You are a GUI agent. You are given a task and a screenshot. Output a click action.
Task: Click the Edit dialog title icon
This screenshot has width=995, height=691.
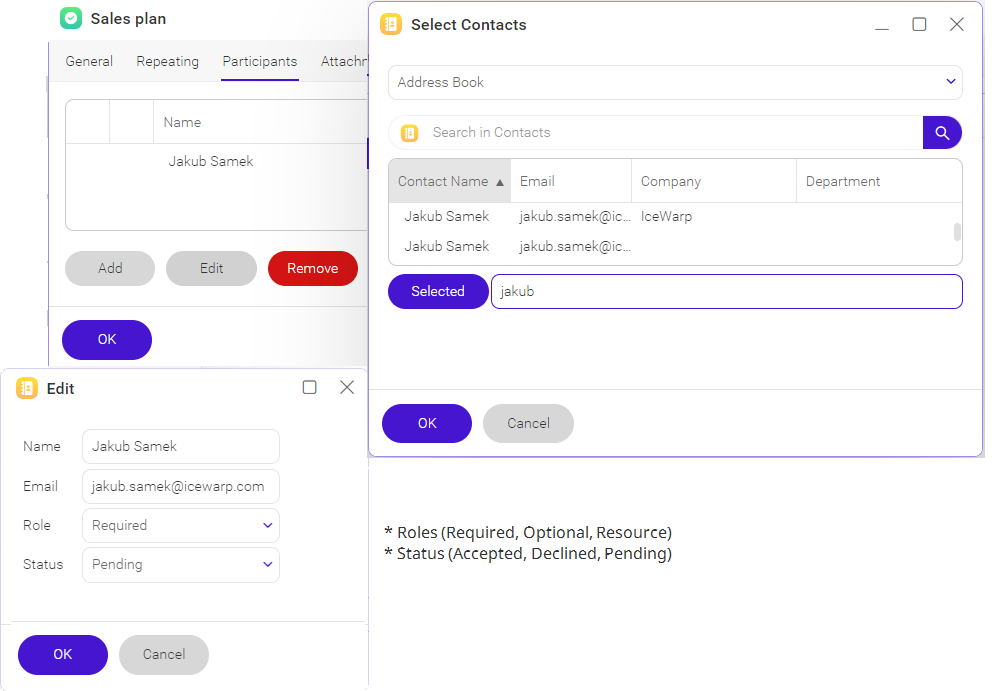pos(27,388)
